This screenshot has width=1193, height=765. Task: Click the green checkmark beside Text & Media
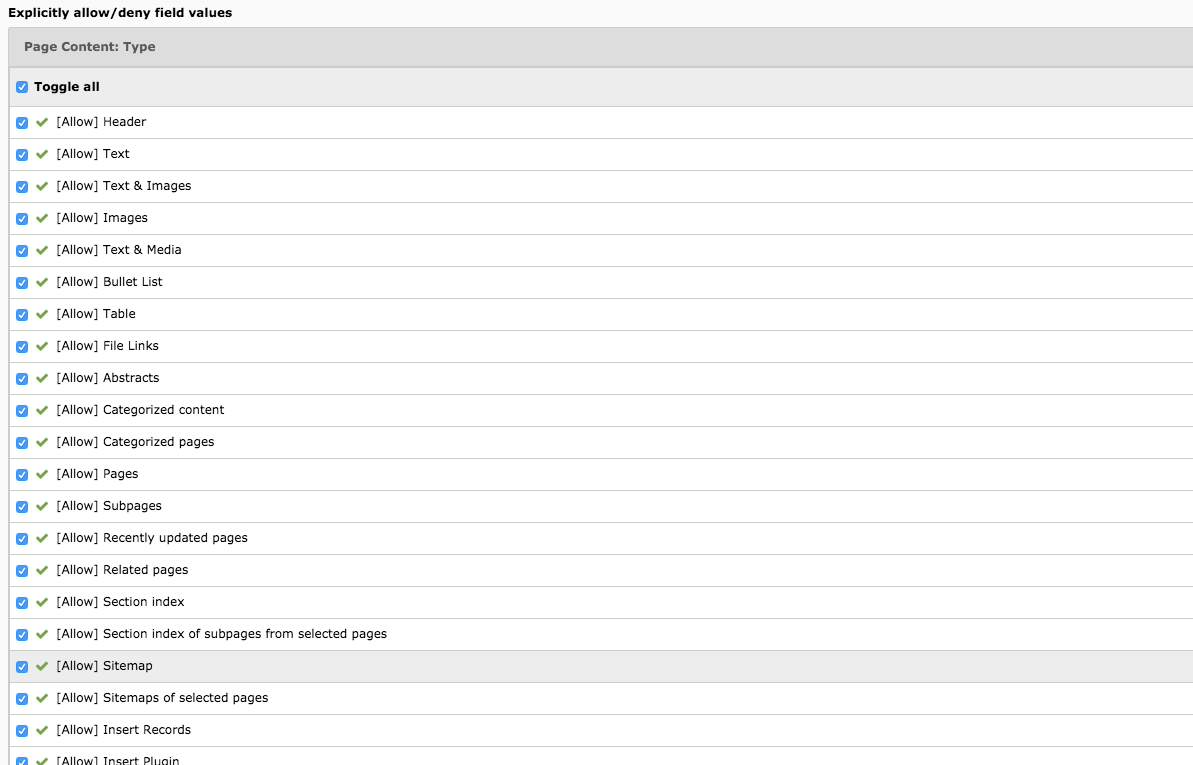click(x=43, y=250)
